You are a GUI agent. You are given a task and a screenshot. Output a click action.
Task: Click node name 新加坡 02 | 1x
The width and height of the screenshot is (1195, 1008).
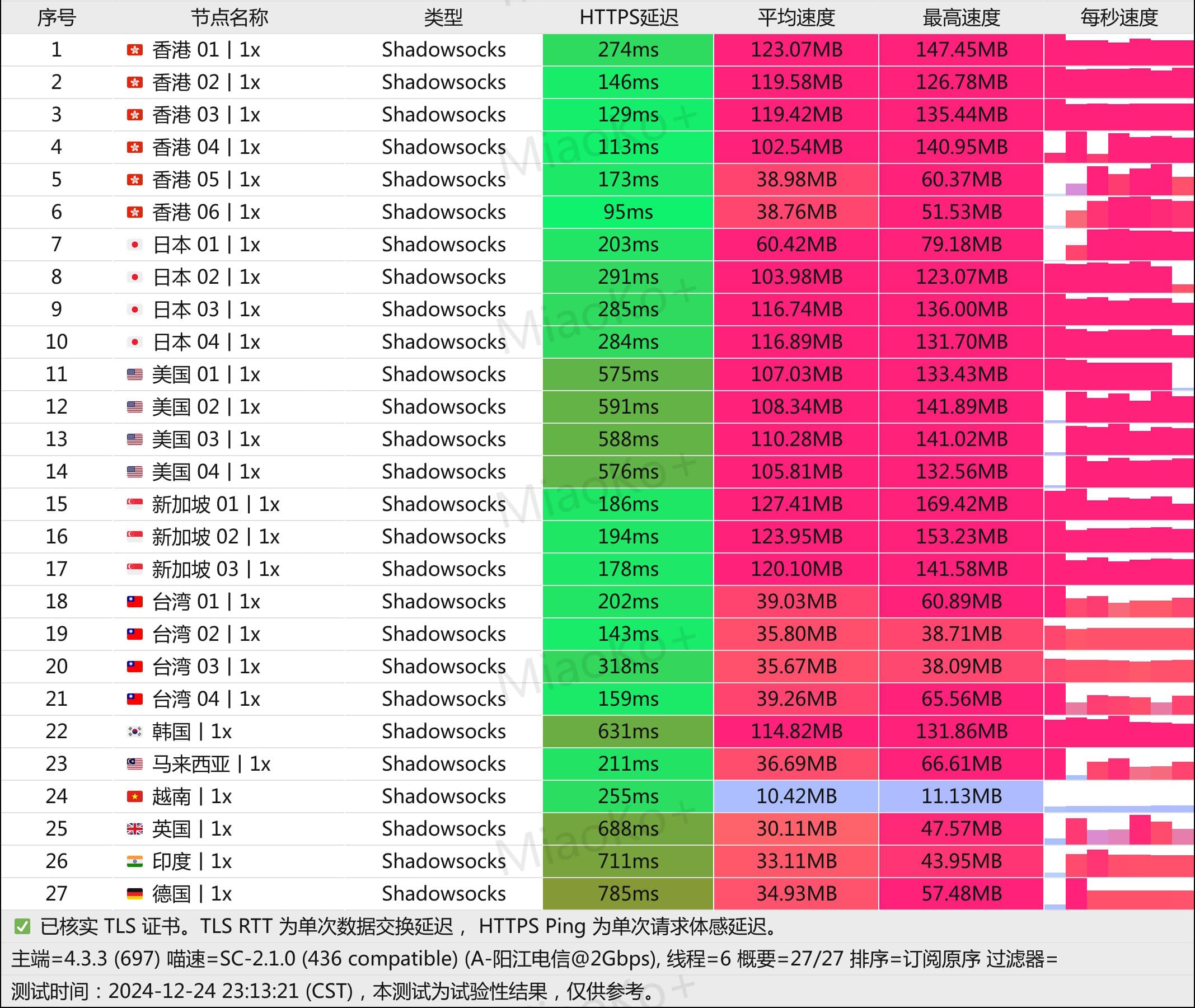215,537
